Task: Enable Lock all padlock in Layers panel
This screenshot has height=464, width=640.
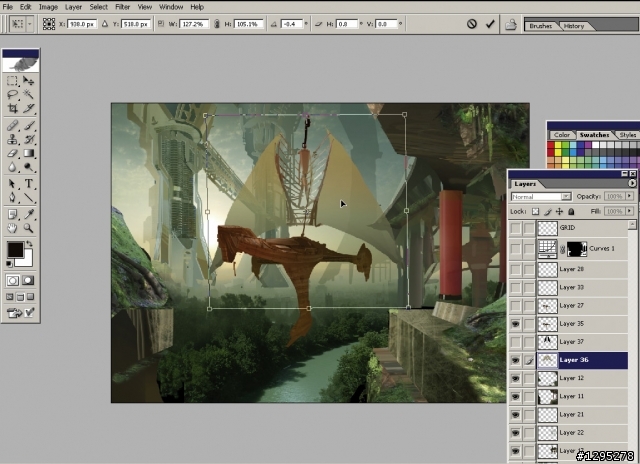Action: pyautogui.click(x=571, y=211)
